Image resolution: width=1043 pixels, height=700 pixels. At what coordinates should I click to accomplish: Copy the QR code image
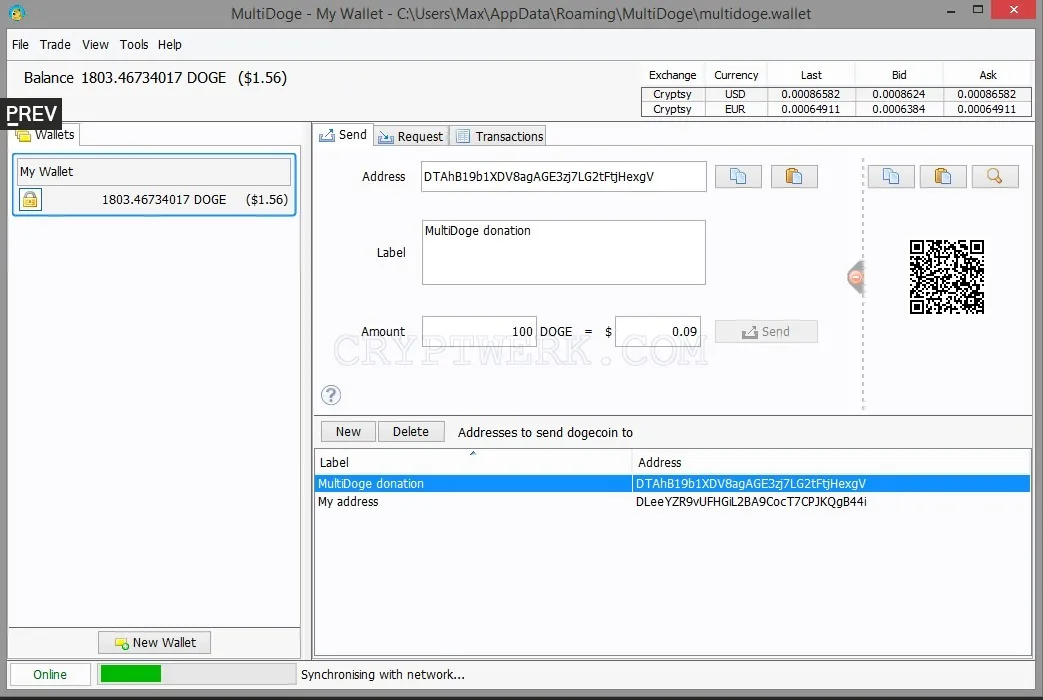891,176
